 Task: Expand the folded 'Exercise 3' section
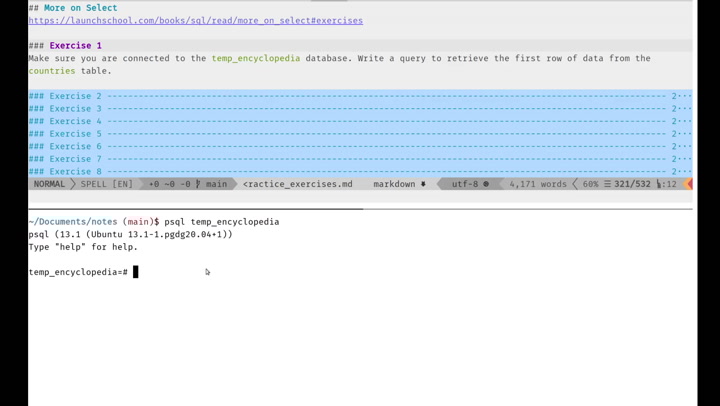click(x=360, y=109)
